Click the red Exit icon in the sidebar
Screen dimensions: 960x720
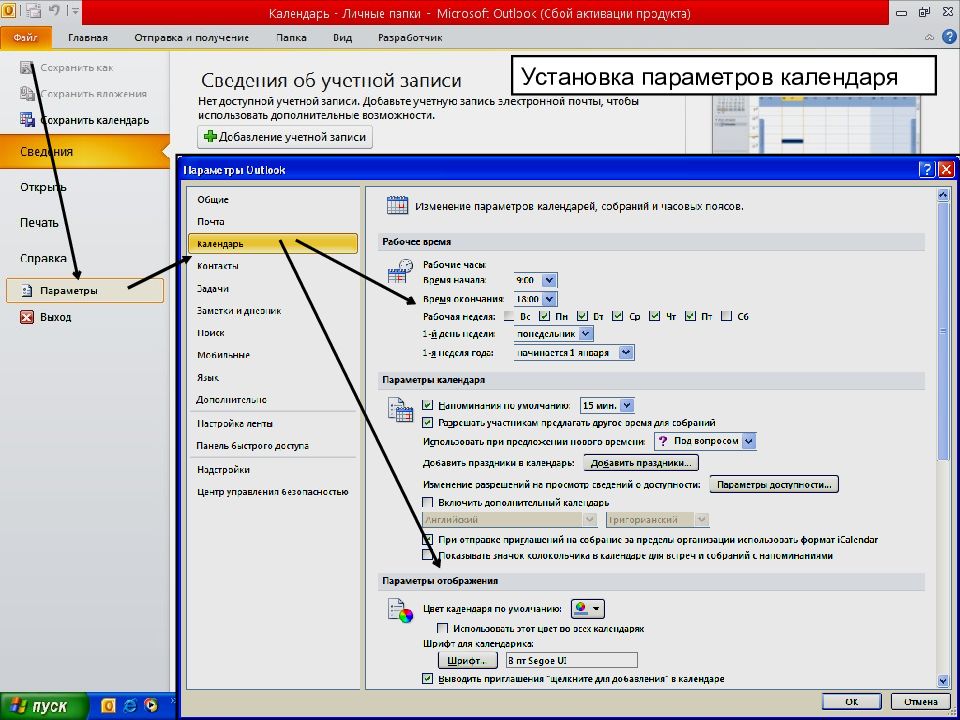coord(27,317)
